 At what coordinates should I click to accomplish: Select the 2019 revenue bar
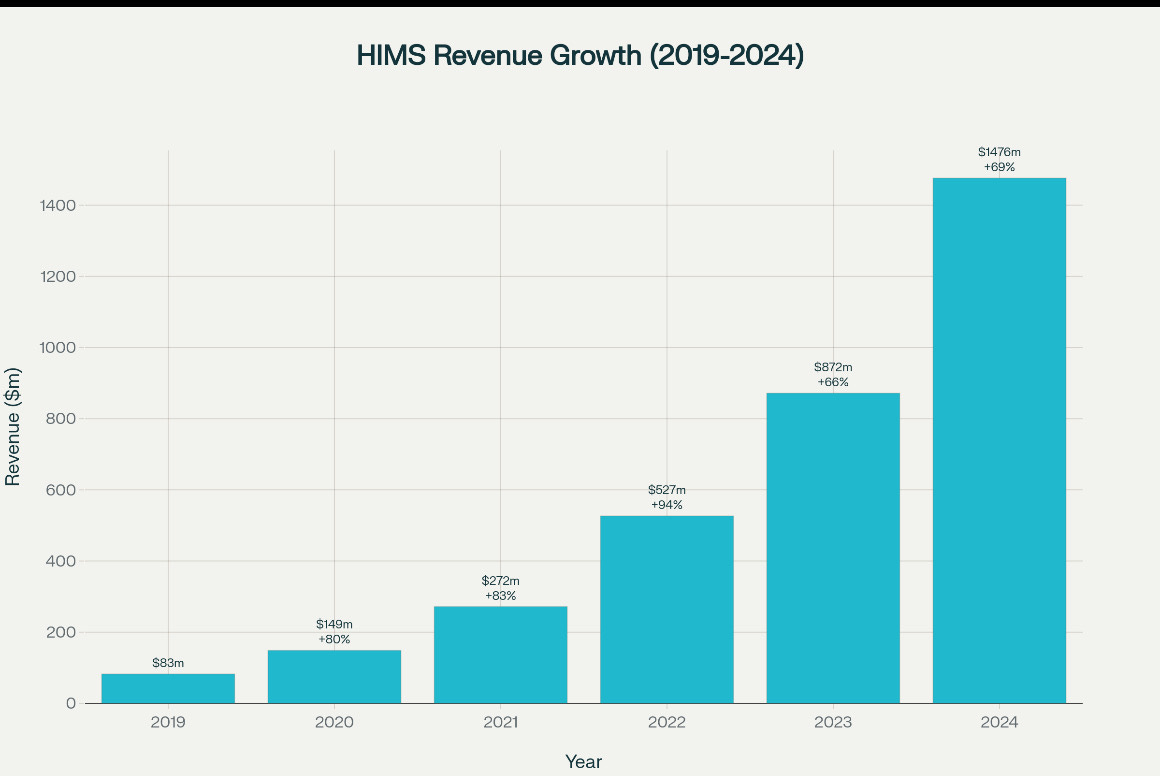pos(168,688)
